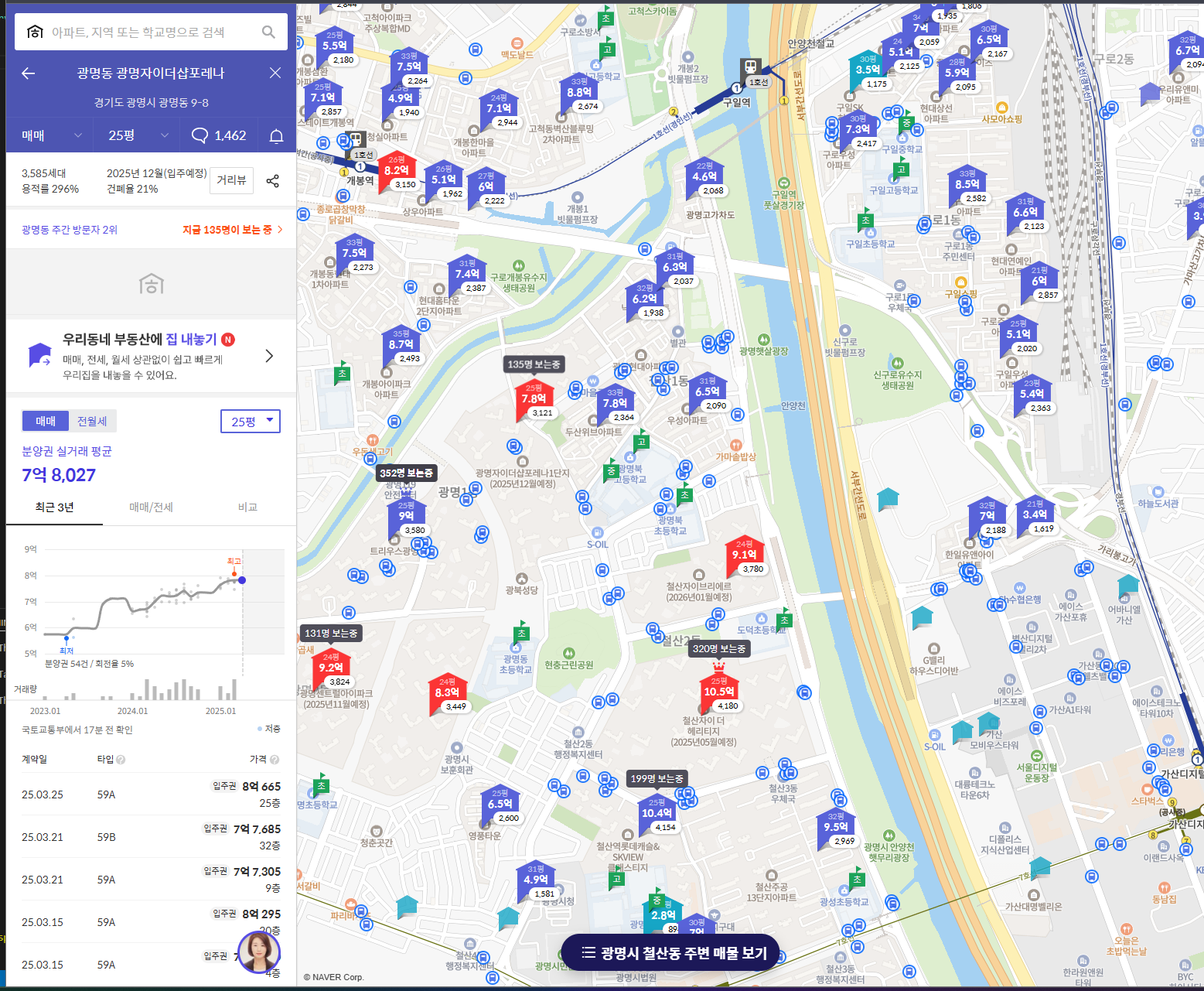Click the blue current-price dot on chart
The height and width of the screenshot is (991, 1204).
pyautogui.click(x=242, y=580)
